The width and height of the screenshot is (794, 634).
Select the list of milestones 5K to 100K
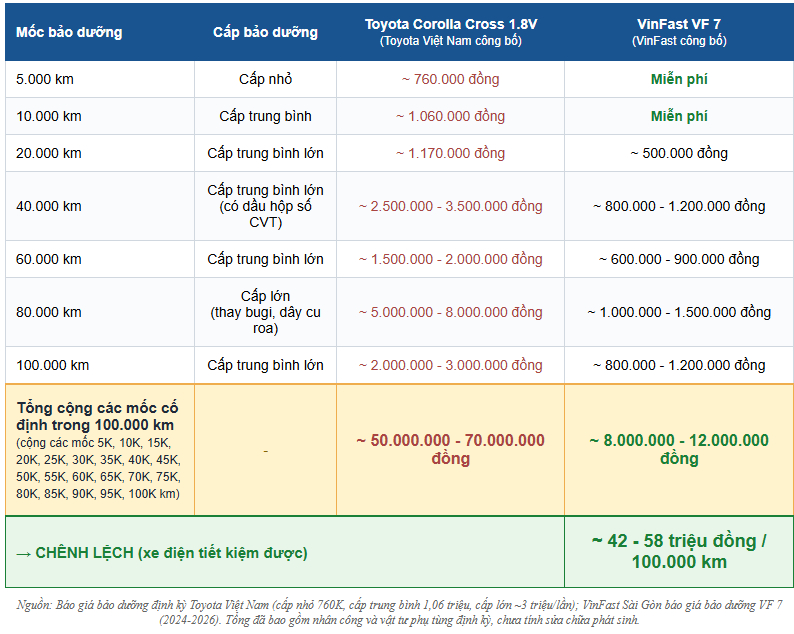98,468
